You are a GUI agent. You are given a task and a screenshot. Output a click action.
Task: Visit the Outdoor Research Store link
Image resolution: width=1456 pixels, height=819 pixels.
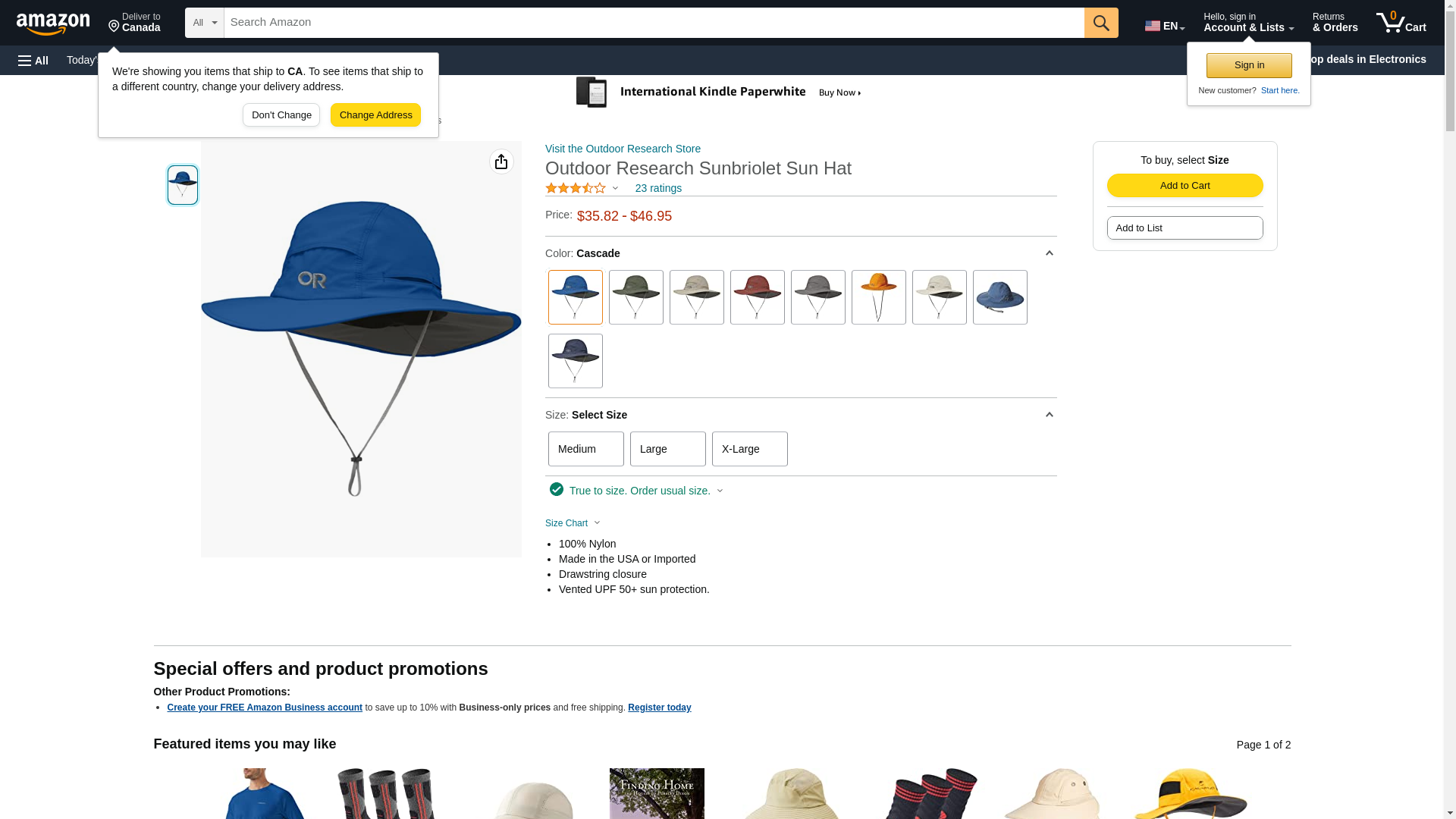pyautogui.click(x=623, y=149)
